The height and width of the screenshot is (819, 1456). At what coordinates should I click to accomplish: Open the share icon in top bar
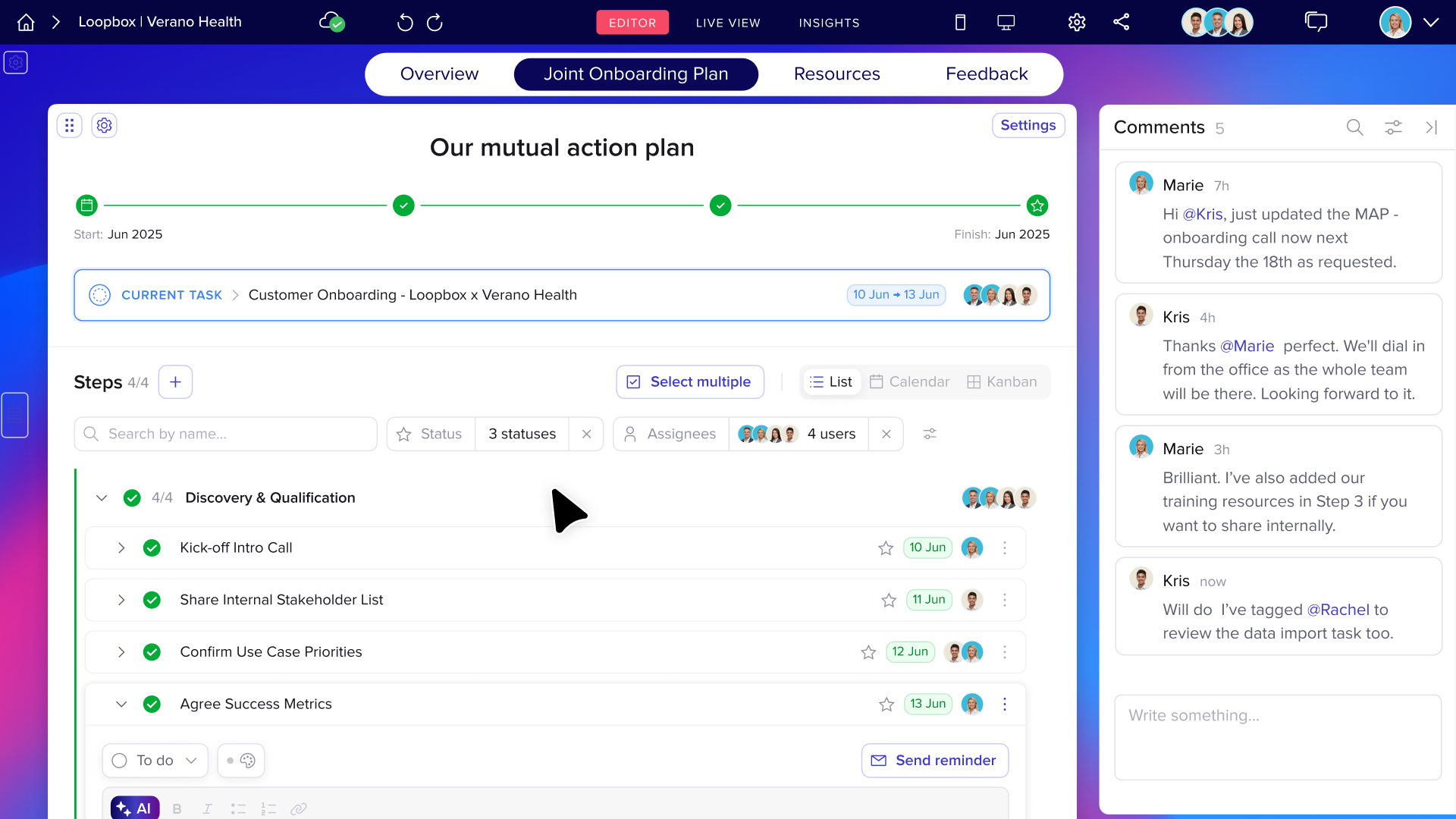pyautogui.click(x=1122, y=22)
